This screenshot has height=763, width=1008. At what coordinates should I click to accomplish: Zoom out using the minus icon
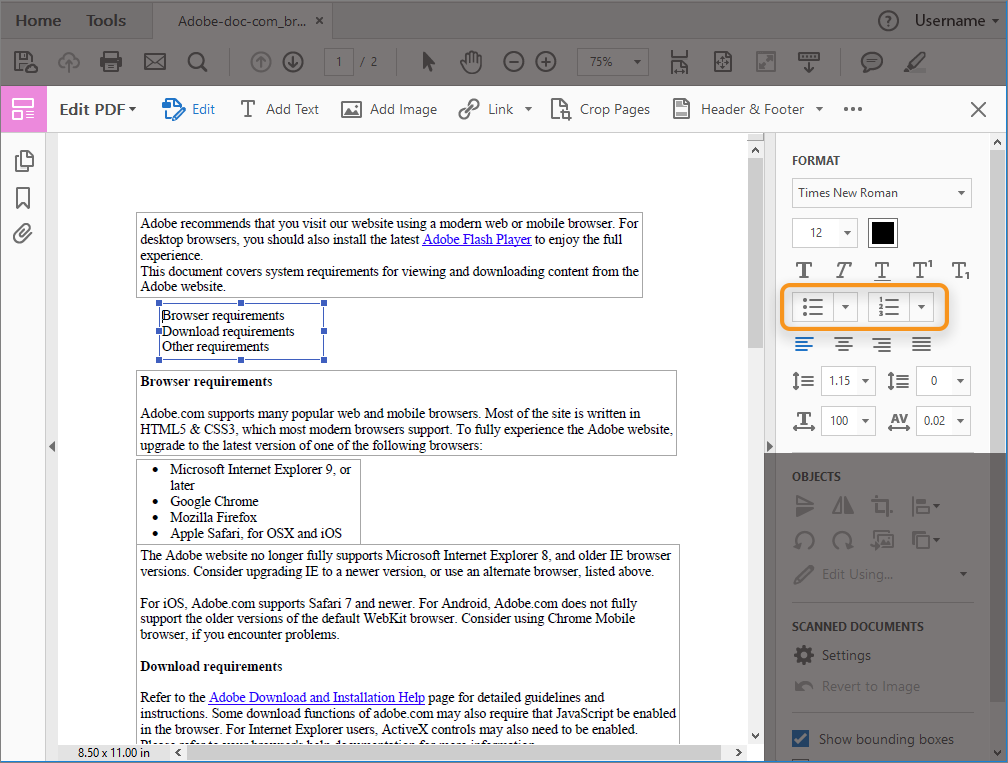[513, 61]
